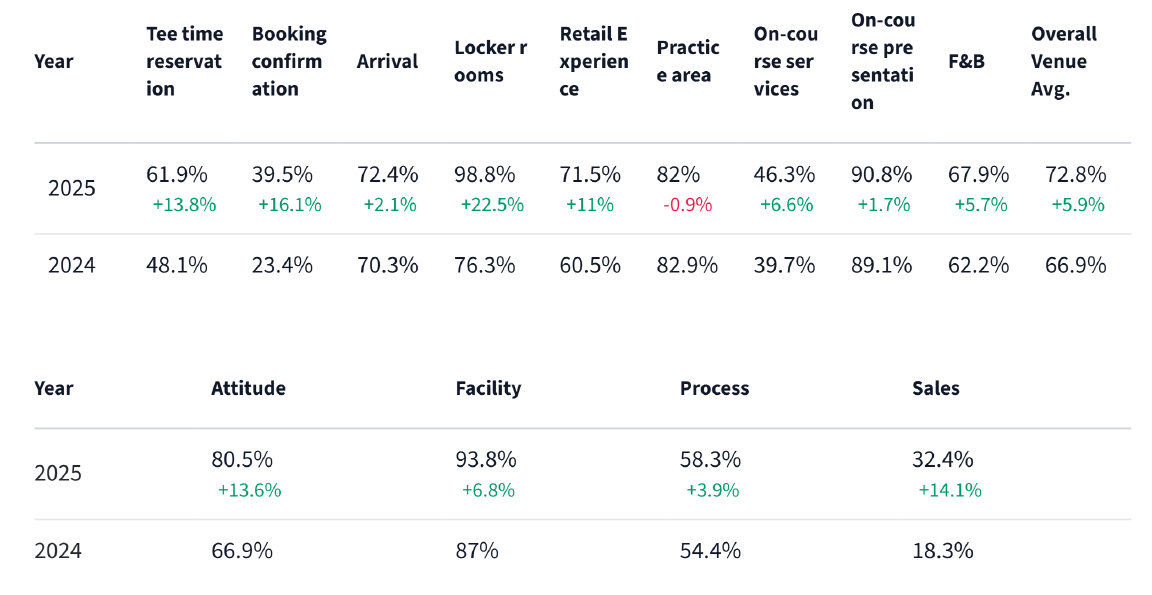The image size is (1152, 595).
Task: Click the Overall Venue Avg. column header
Action: (1065, 61)
